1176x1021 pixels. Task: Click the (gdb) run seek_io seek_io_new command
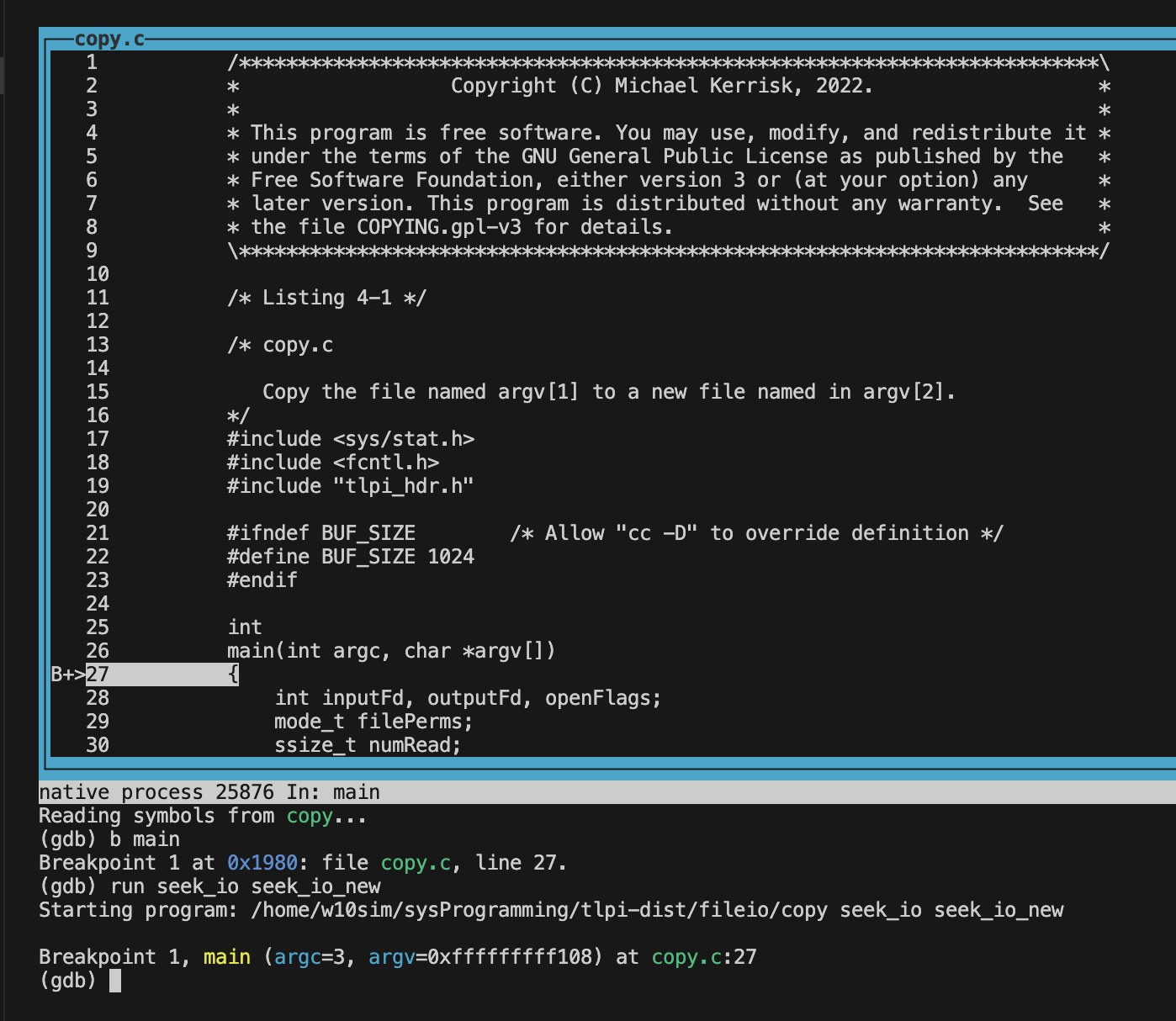[x=209, y=886]
